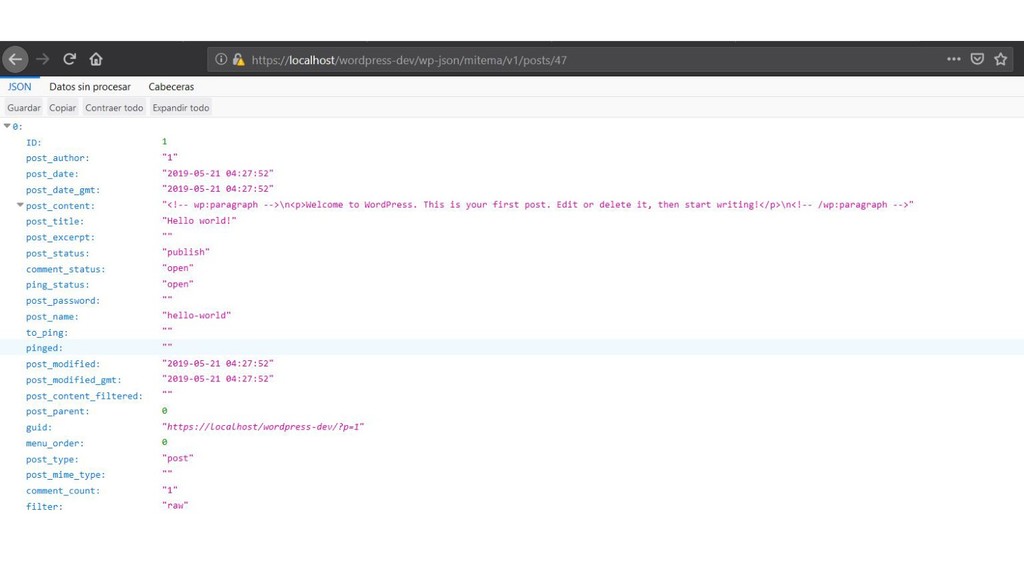The width and height of the screenshot is (1024, 576).
Task: Click Contraer todo to collapse all
Action: click(x=114, y=108)
